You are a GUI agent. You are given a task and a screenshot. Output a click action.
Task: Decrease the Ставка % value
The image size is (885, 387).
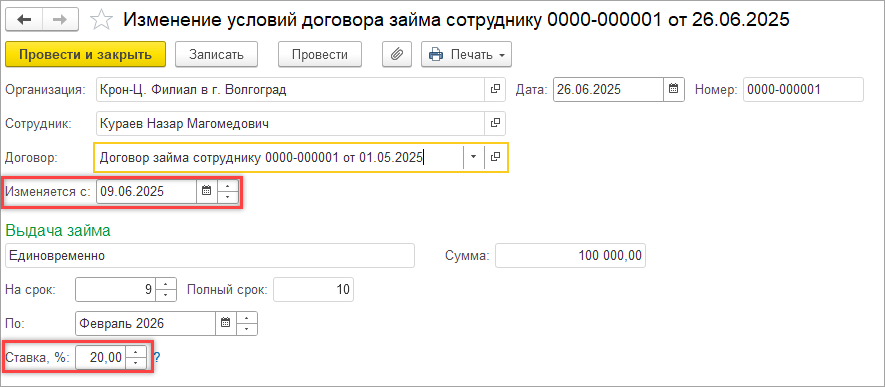point(135,363)
